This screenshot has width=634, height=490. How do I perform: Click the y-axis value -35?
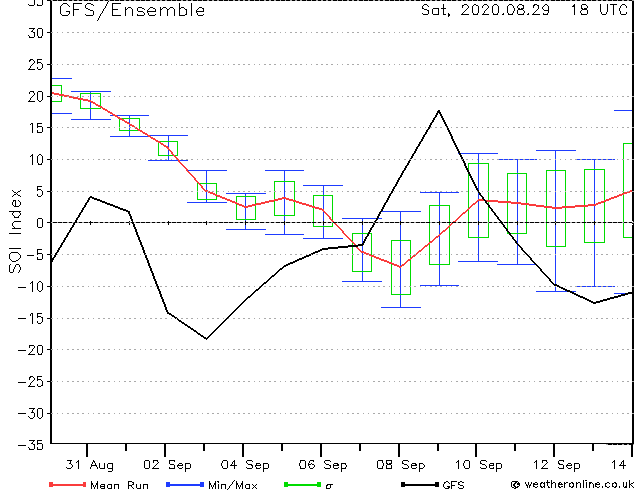click(x=31, y=445)
